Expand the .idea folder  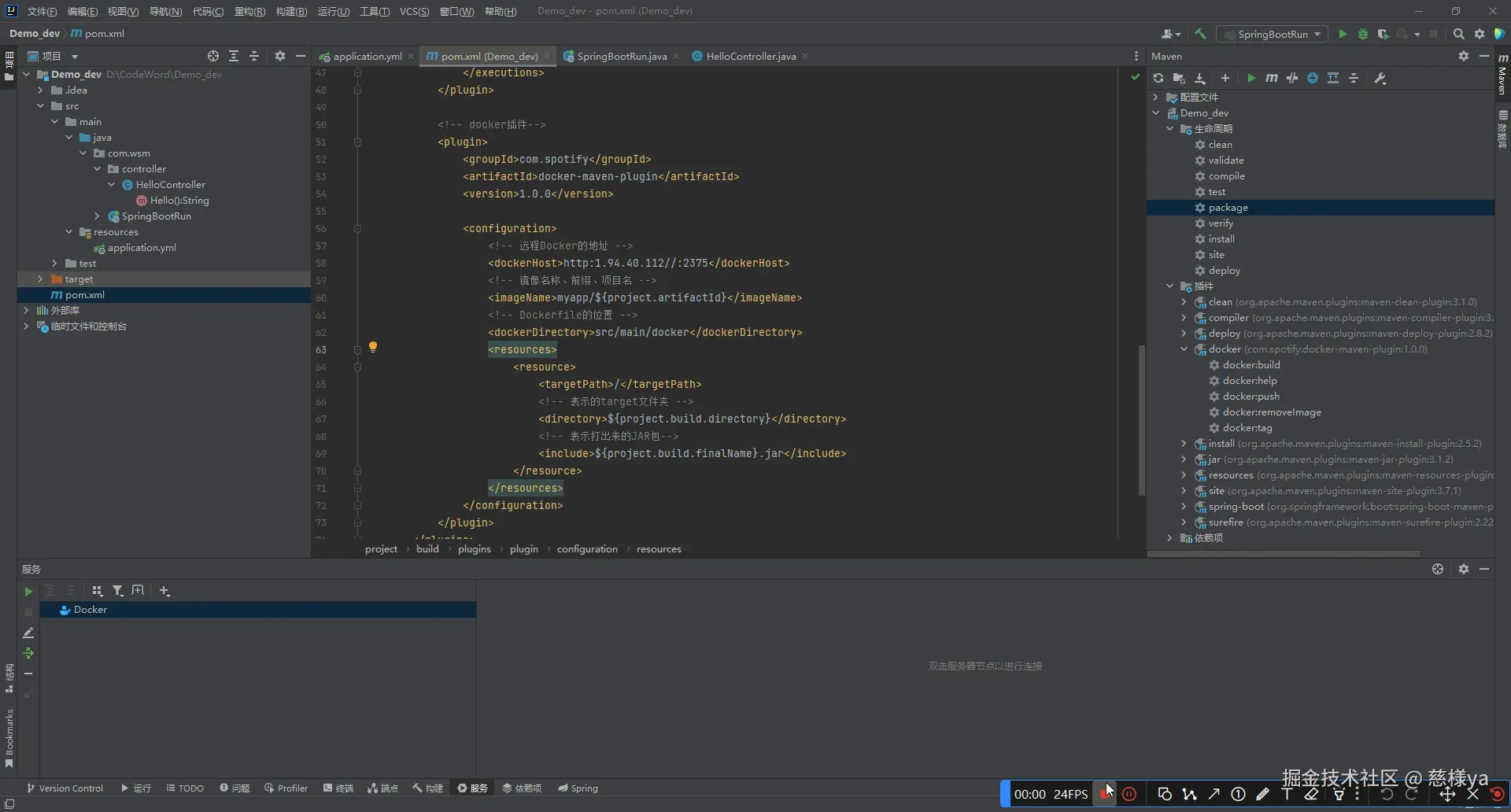click(x=40, y=90)
